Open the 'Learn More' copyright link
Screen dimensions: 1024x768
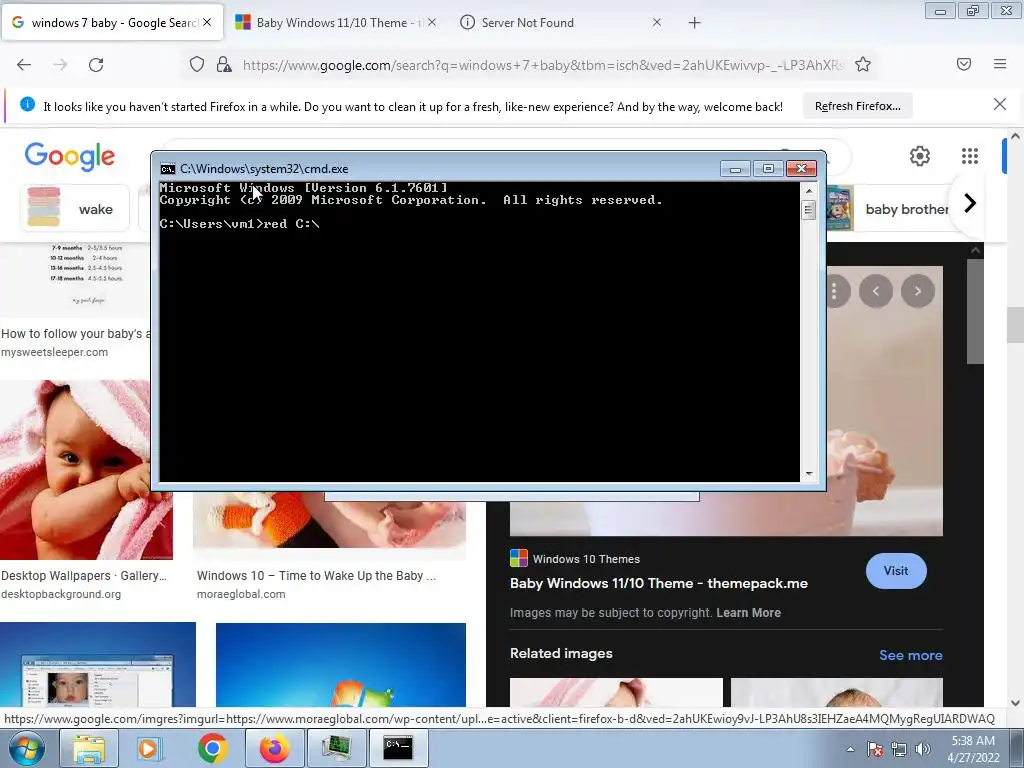point(748,613)
